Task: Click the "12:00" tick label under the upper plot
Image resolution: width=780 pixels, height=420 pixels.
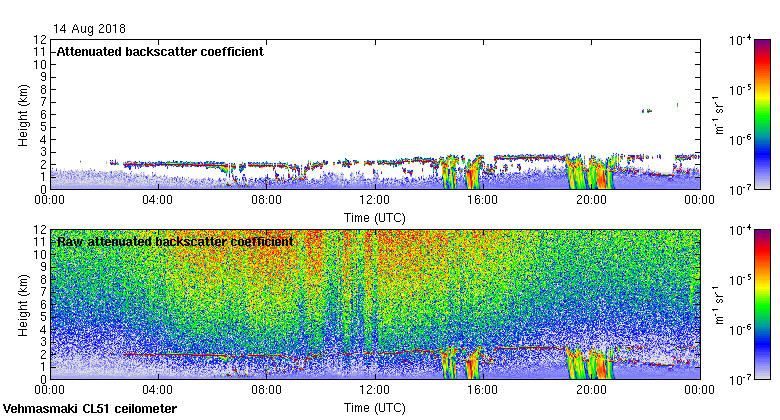Action: tap(375, 200)
